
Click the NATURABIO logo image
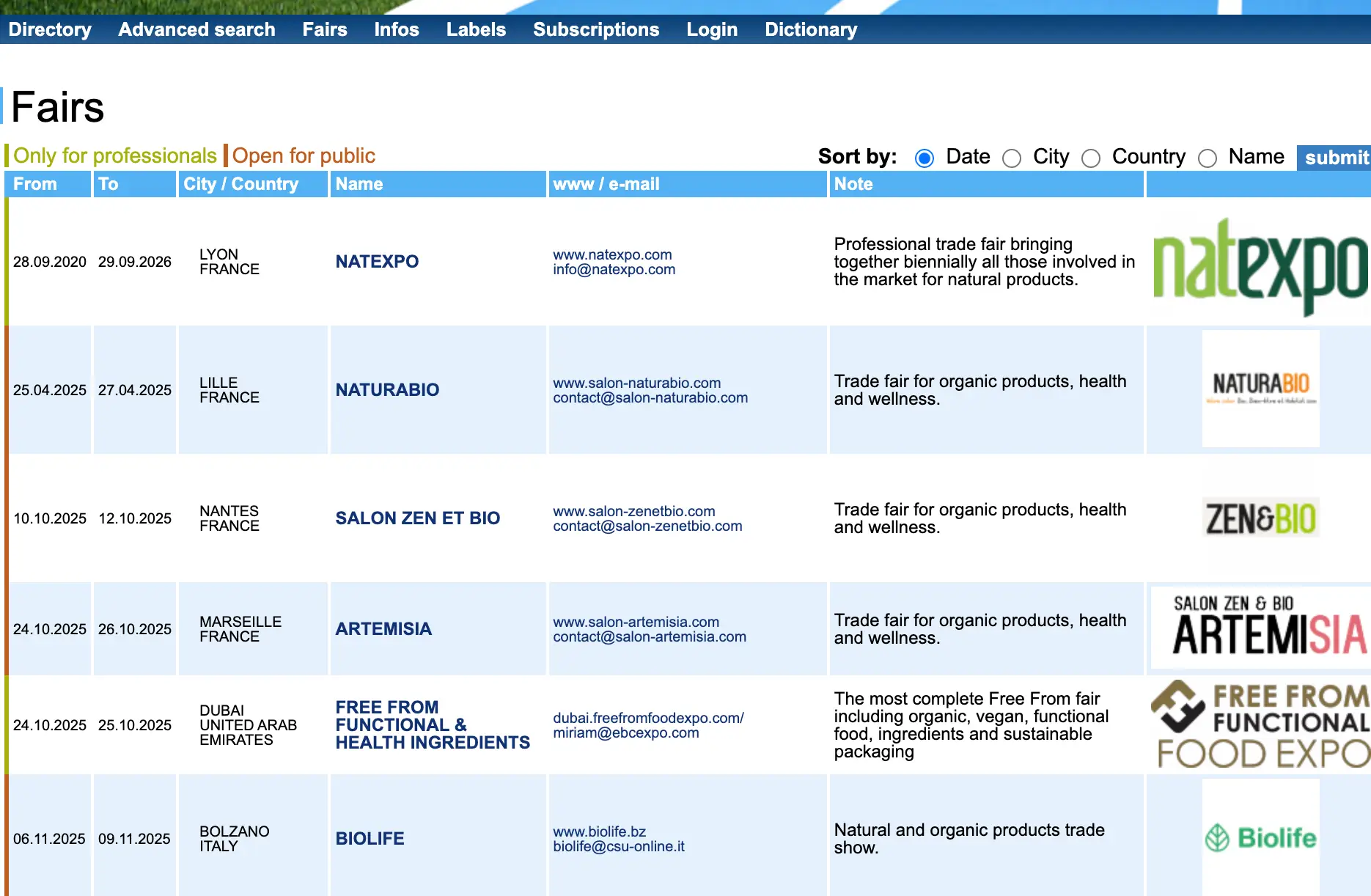tap(1261, 389)
